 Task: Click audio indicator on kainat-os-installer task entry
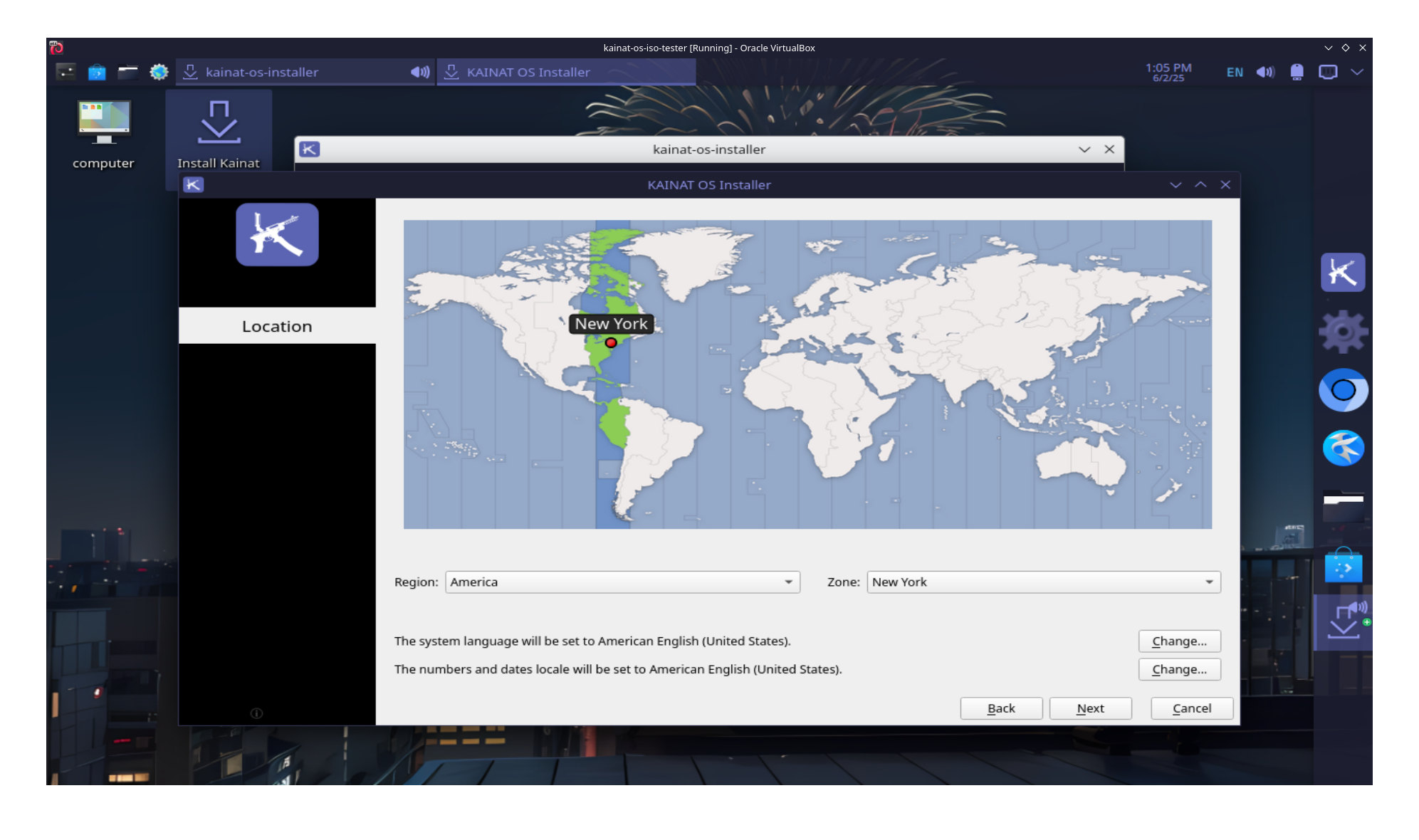click(420, 72)
